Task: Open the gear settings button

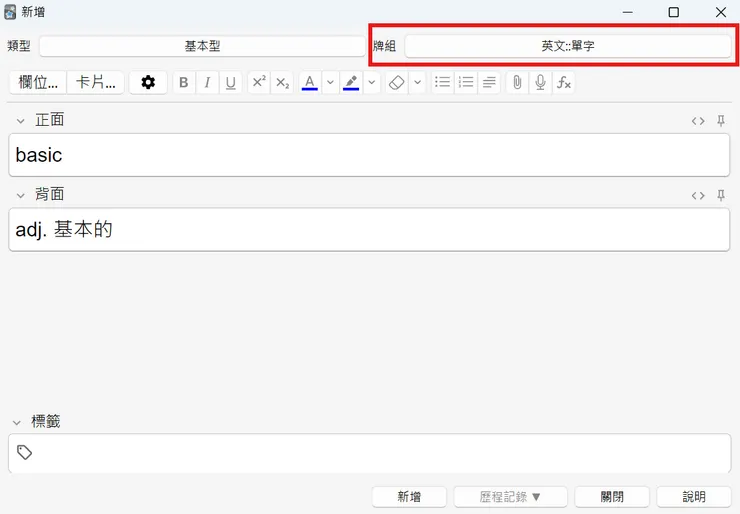Action: point(148,83)
